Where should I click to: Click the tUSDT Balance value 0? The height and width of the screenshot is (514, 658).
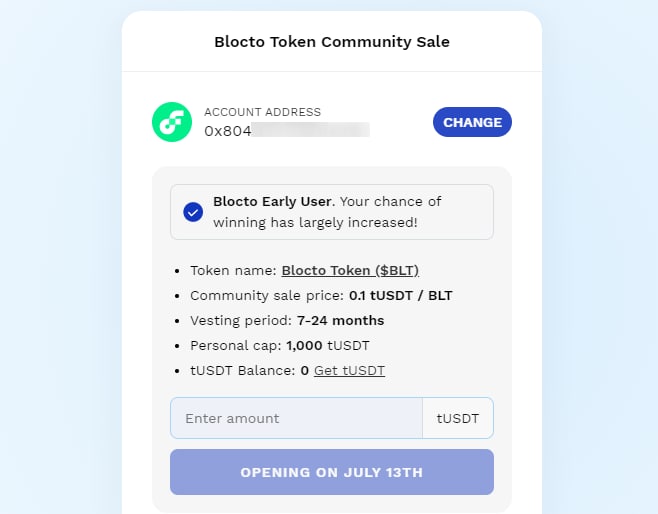click(x=304, y=371)
